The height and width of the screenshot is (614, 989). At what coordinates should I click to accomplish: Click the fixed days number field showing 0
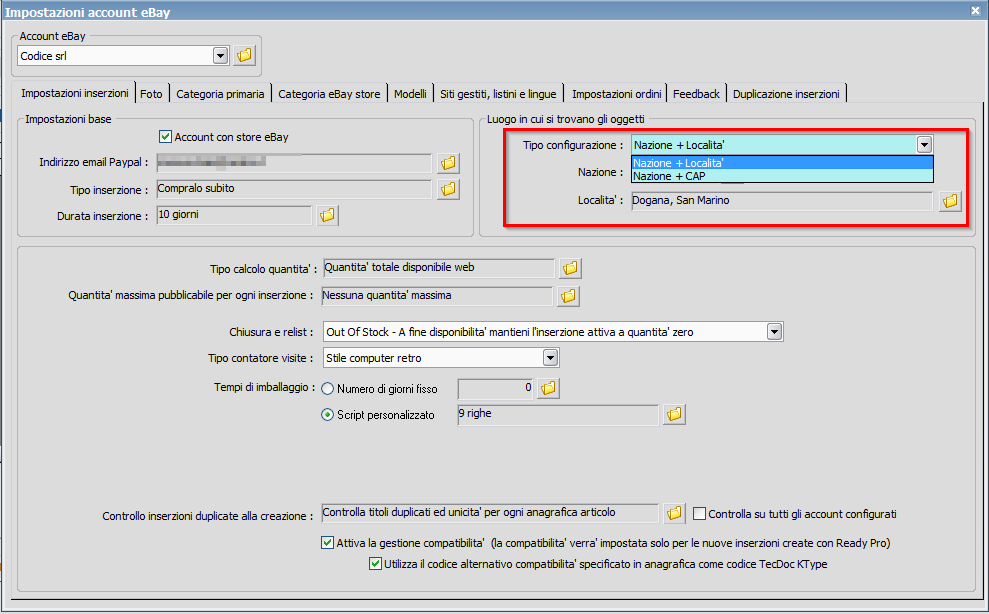pos(496,388)
